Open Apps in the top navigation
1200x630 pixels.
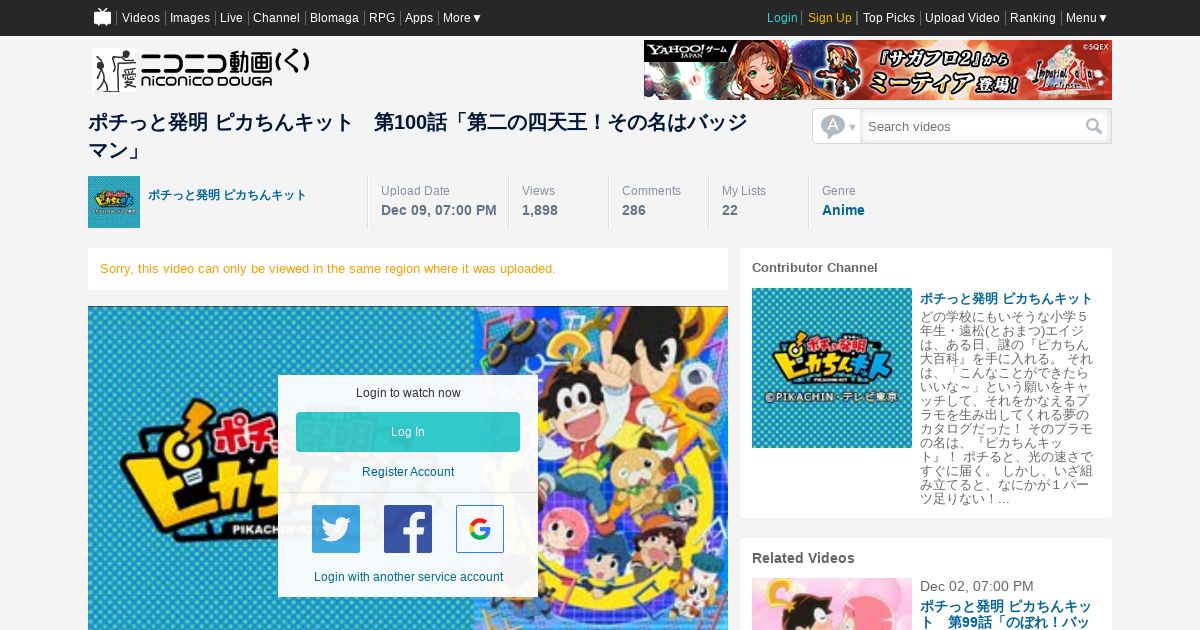[419, 18]
